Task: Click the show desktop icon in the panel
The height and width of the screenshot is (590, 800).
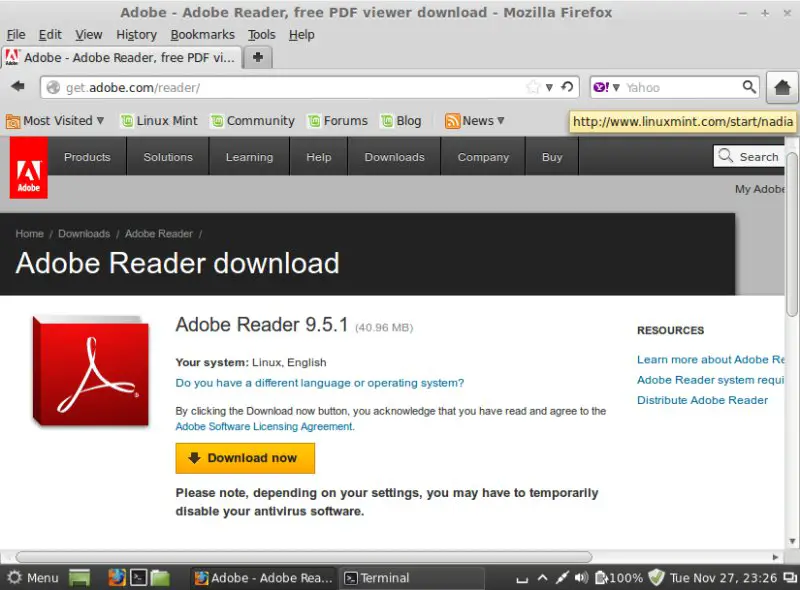Action: (80, 578)
